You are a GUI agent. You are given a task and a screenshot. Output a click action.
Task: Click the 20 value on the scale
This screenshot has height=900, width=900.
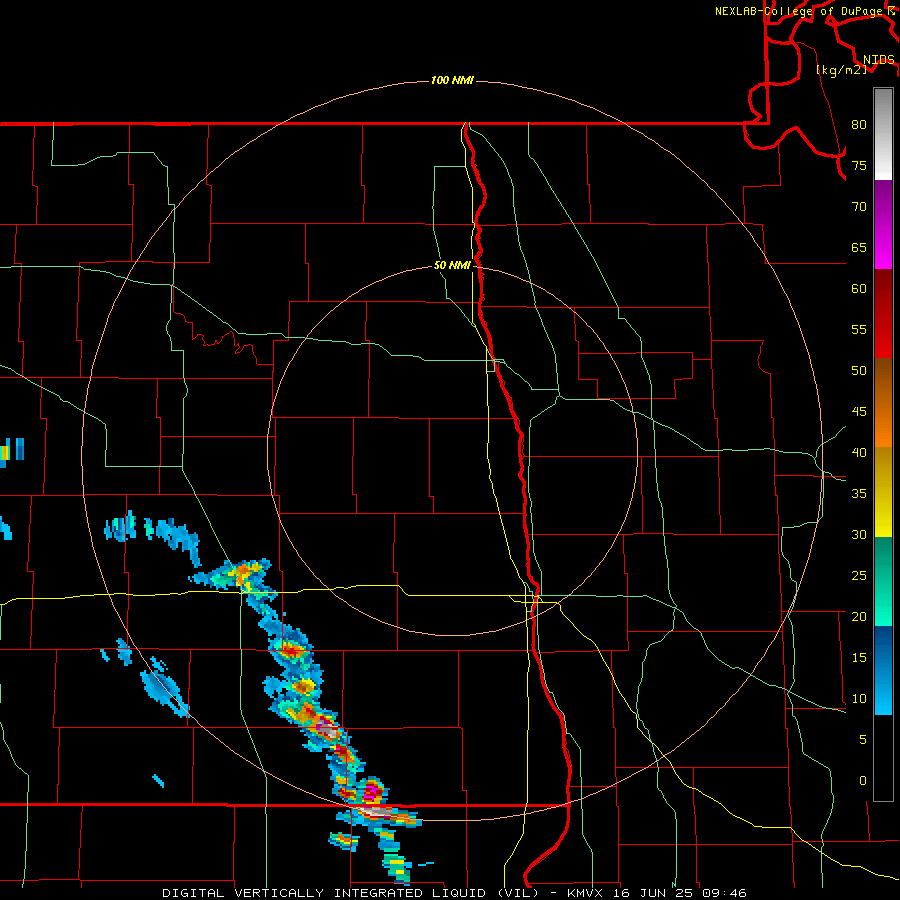pyautogui.click(x=859, y=616)
